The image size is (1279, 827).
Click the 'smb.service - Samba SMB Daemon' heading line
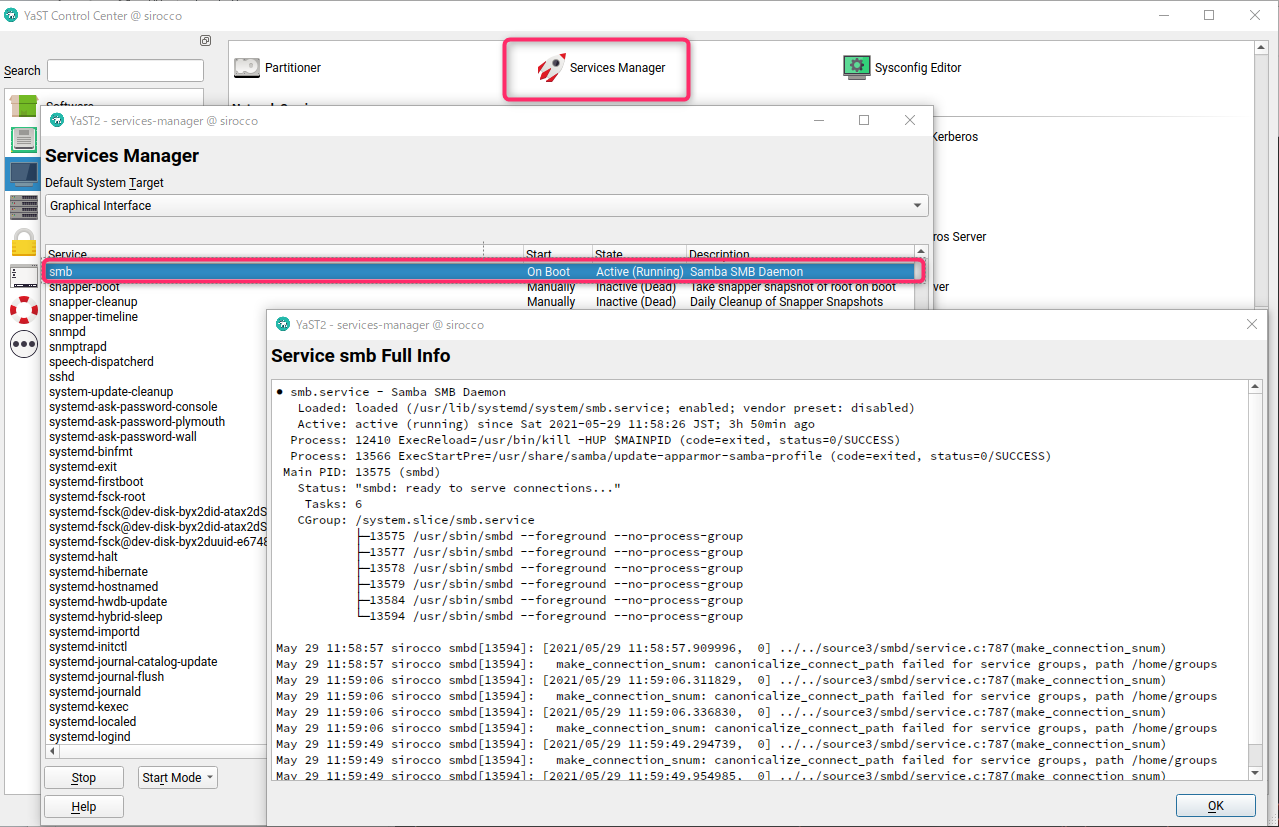(x=391, y=392)
